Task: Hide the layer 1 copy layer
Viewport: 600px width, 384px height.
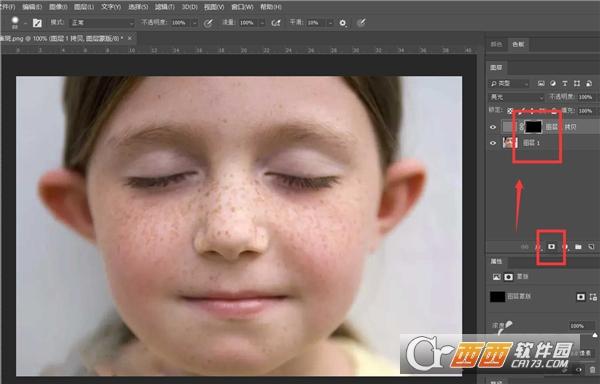Action: pyautogui.click(x=493, y=127)
